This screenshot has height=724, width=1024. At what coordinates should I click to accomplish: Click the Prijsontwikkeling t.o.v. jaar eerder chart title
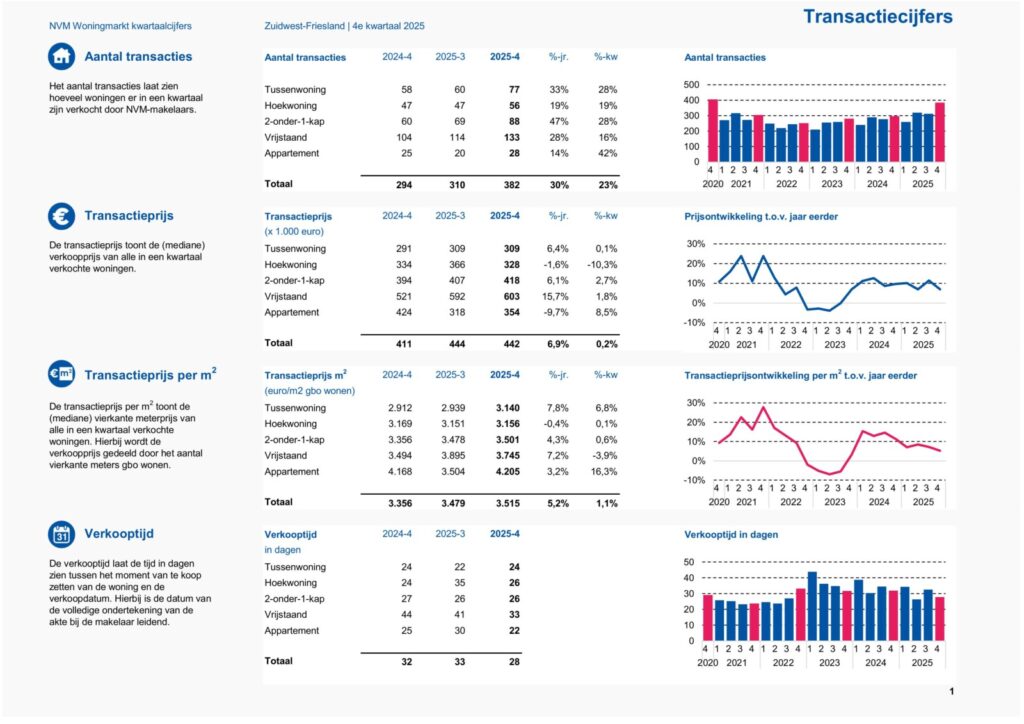[760, 216]
